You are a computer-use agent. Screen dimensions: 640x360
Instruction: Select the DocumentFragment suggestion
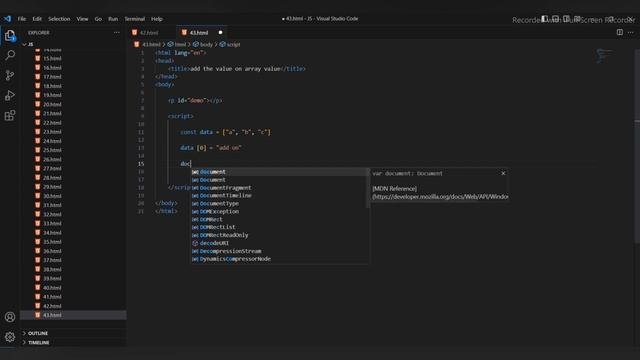(x=280, y=188)
